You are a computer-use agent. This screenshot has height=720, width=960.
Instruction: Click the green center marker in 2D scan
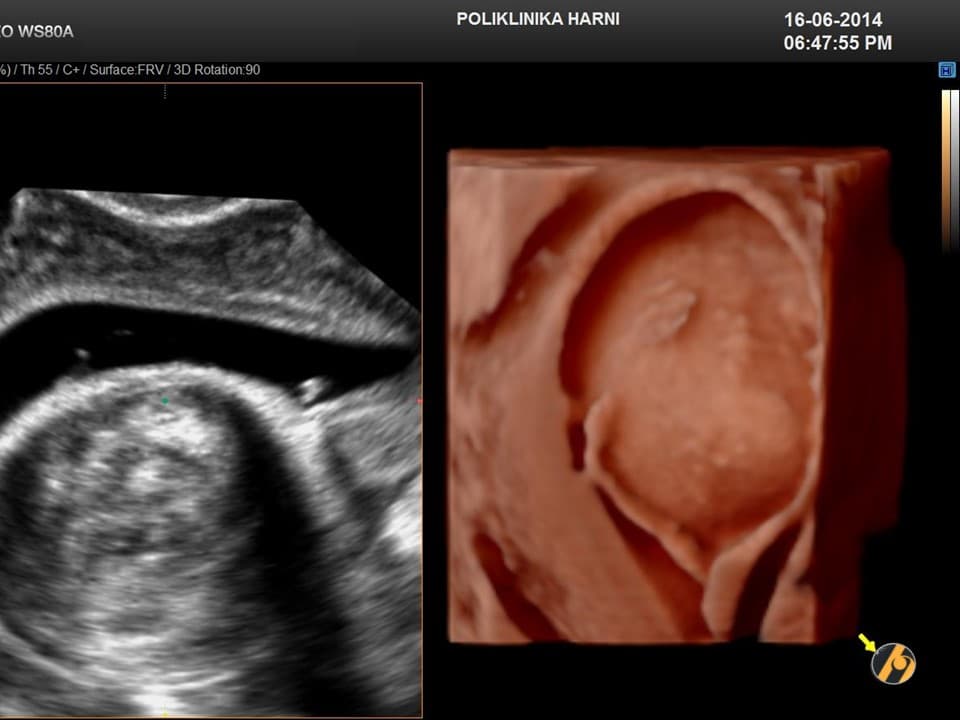[166, 401]
